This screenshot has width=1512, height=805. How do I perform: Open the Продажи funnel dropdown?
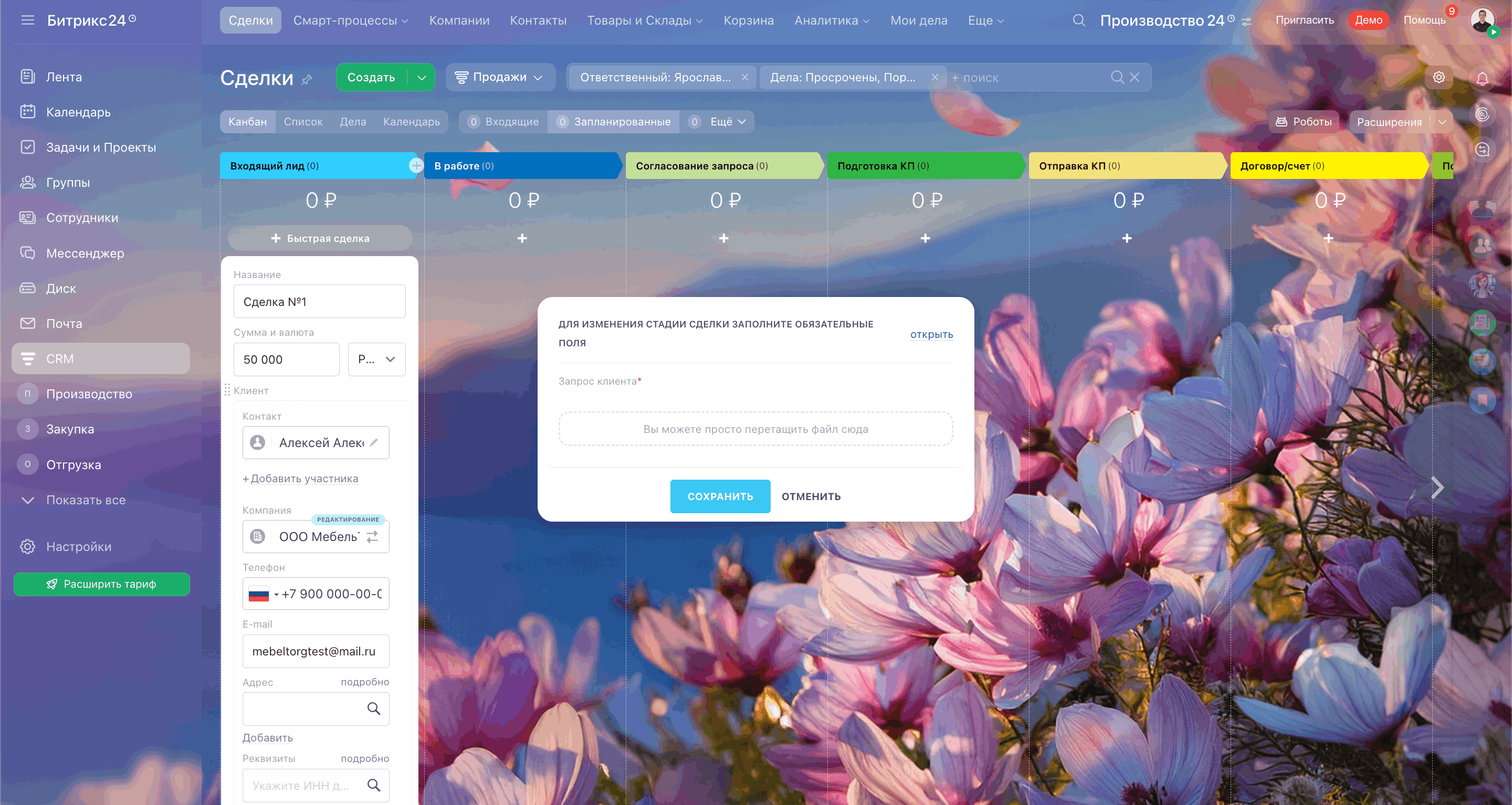pyautogui.click(x=499, y=78)
